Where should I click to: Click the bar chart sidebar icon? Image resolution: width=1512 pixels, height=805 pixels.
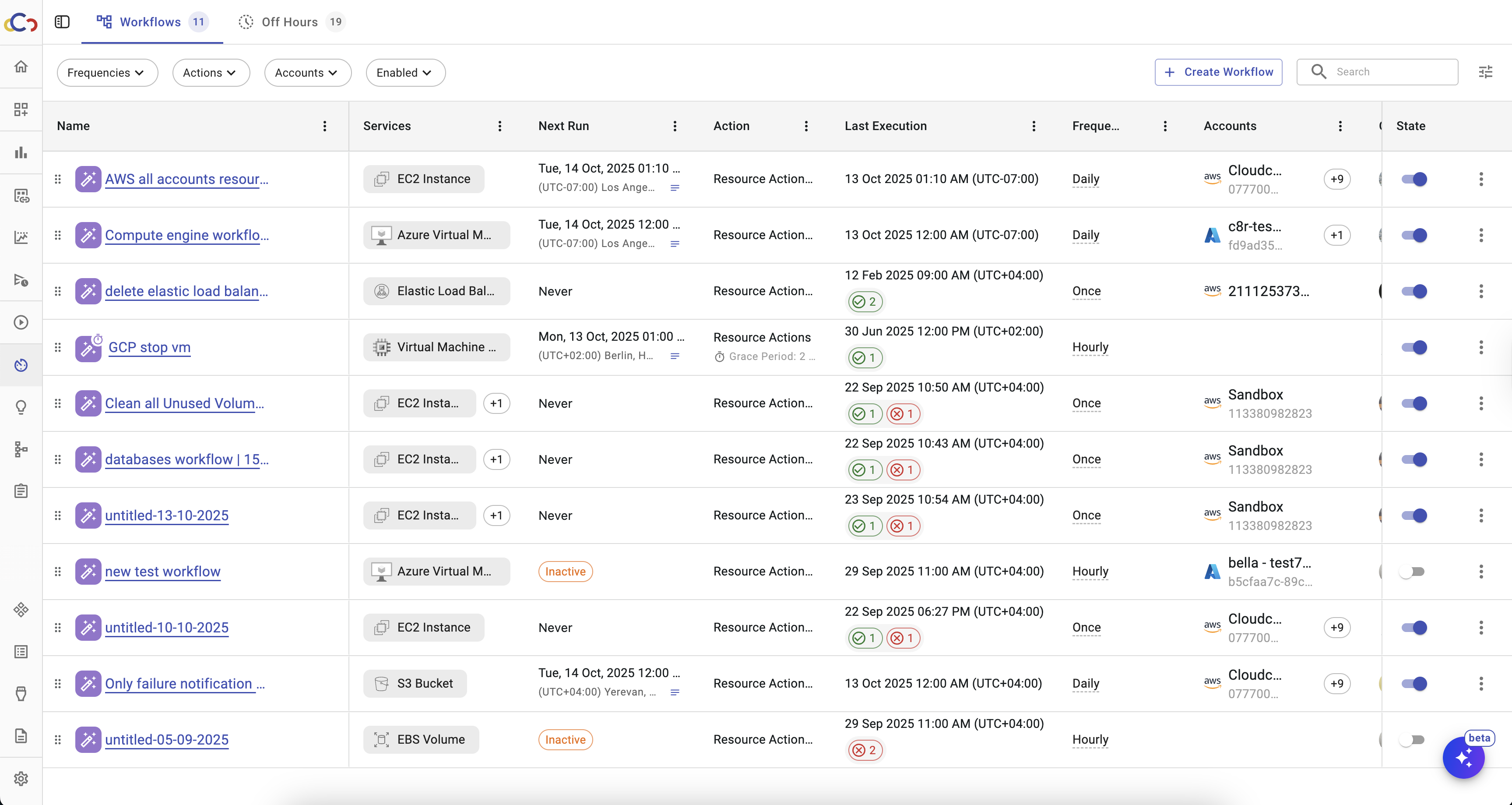pos(21,153)
